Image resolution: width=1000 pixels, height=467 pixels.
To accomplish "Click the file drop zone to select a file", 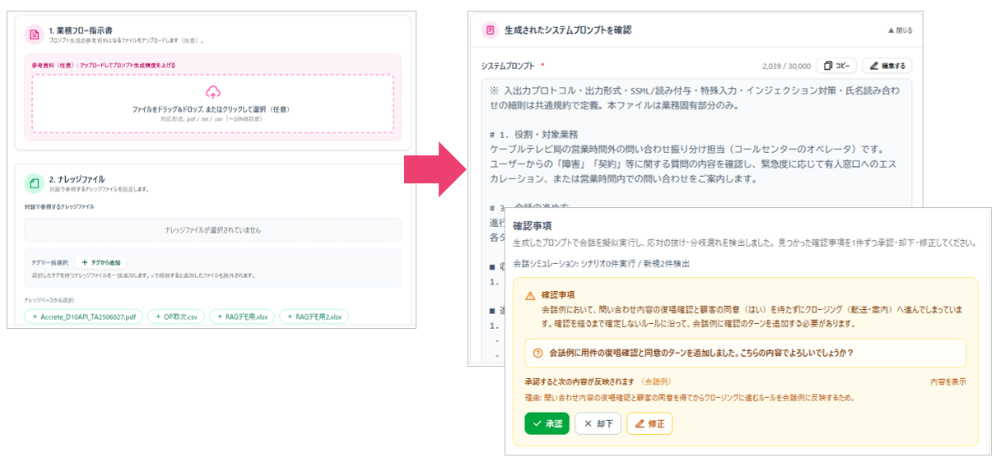I will pos(212,103).
